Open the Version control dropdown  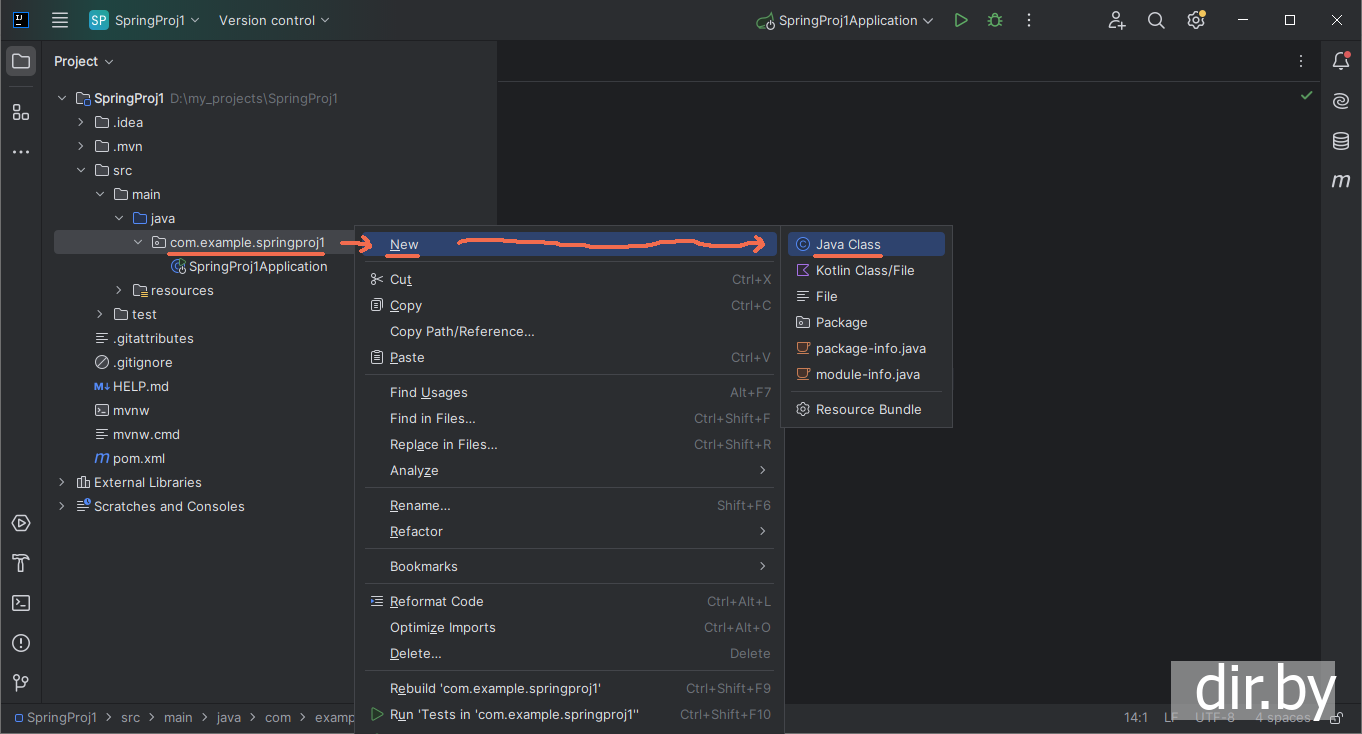pyautogui.click(x=274, y=20)
